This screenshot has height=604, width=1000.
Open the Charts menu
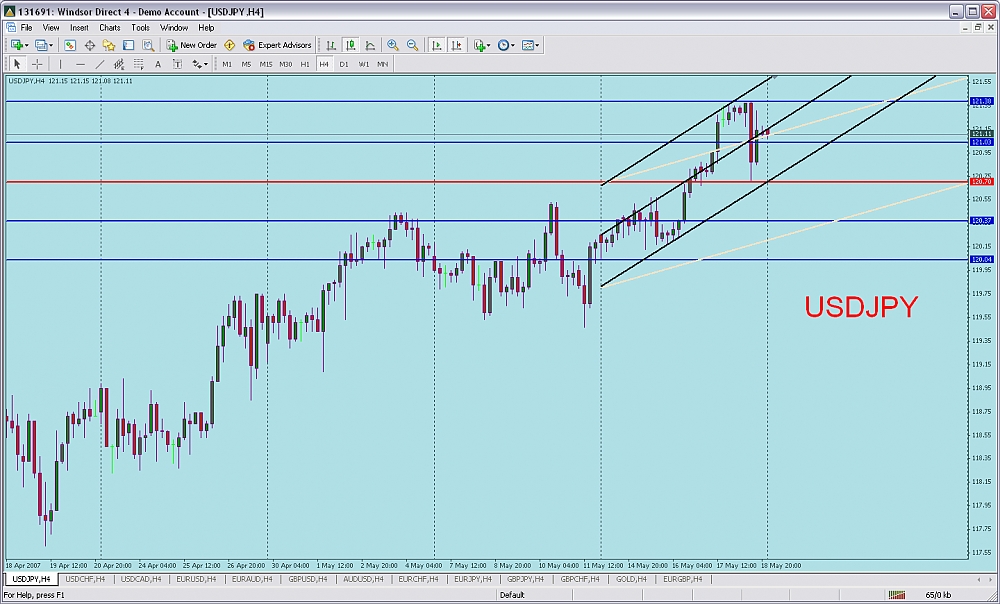[109, 27]
